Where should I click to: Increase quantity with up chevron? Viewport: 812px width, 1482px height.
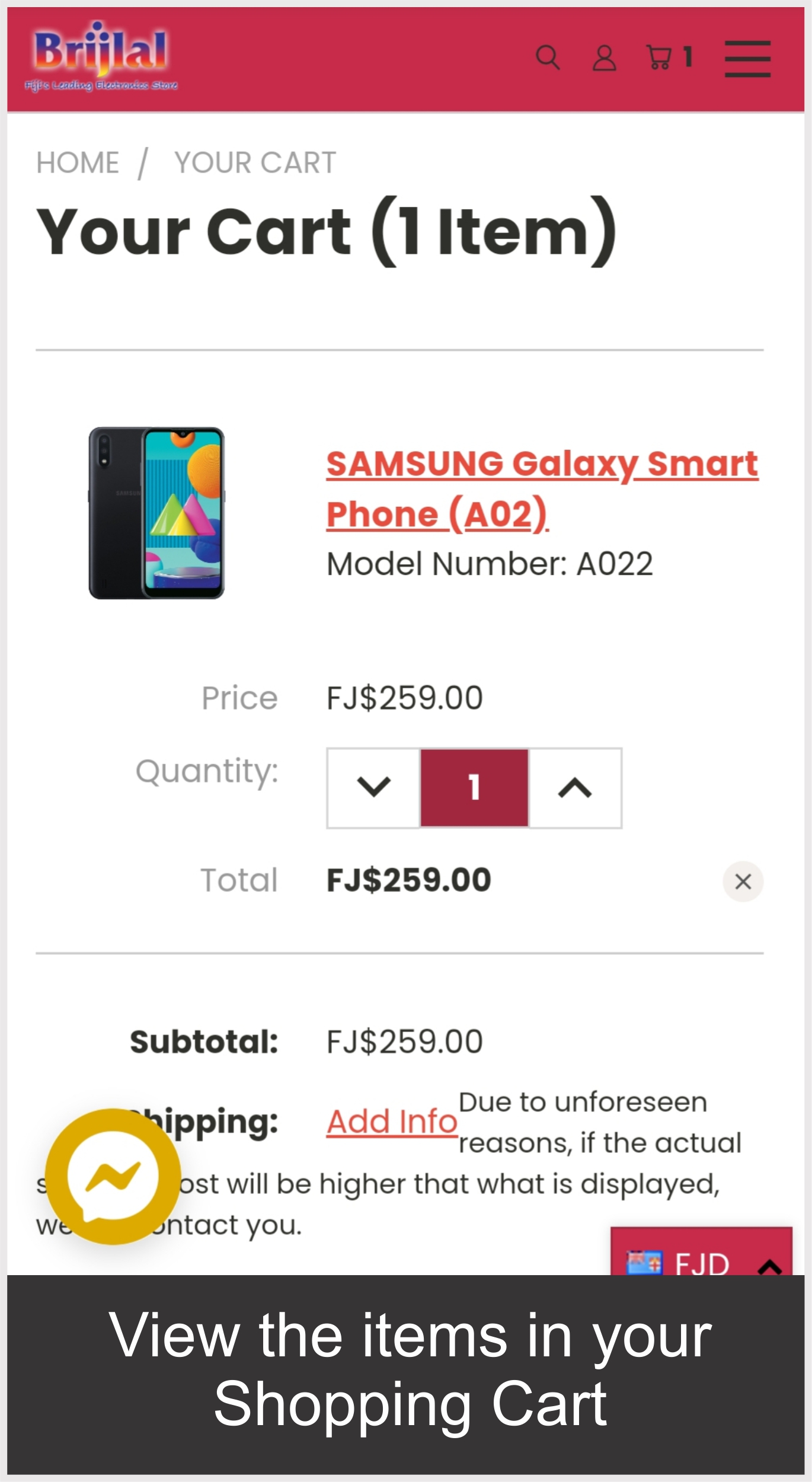pyautogui.click(x=575, y=787)
